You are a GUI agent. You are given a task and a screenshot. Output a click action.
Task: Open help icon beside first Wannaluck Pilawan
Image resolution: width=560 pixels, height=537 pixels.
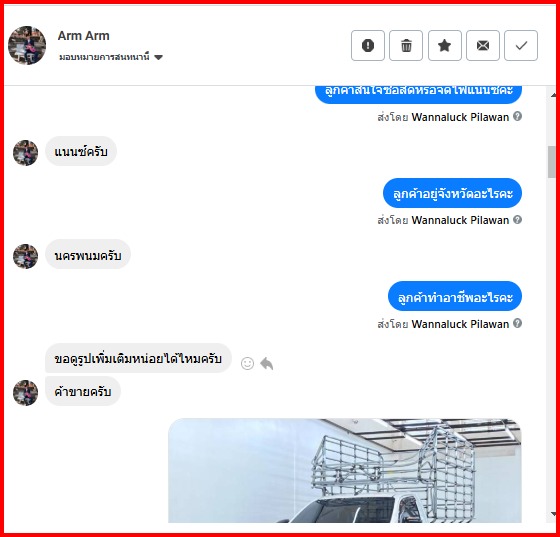[x=518, y=116]
